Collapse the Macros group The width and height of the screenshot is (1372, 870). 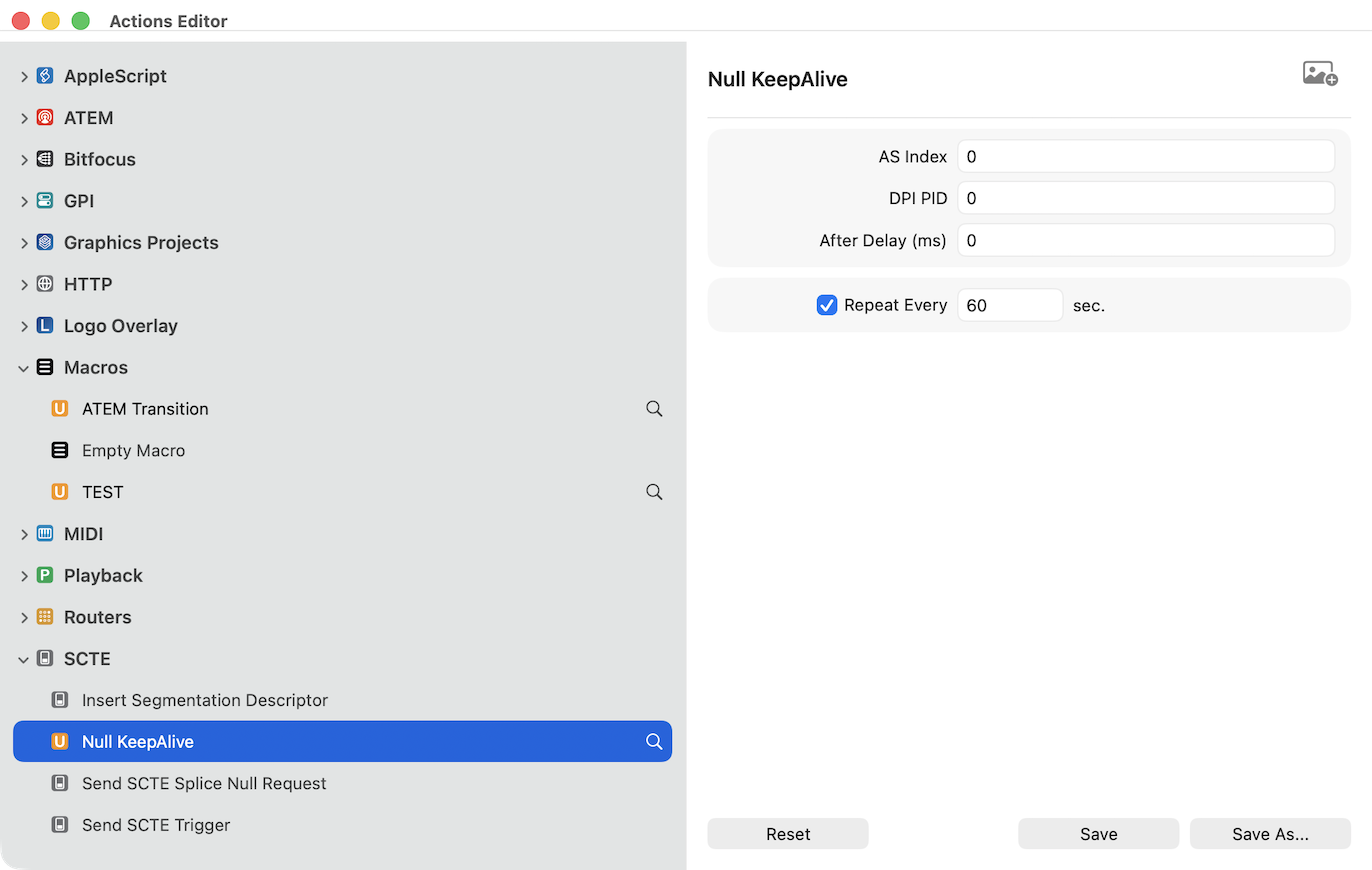coord(24,368)
